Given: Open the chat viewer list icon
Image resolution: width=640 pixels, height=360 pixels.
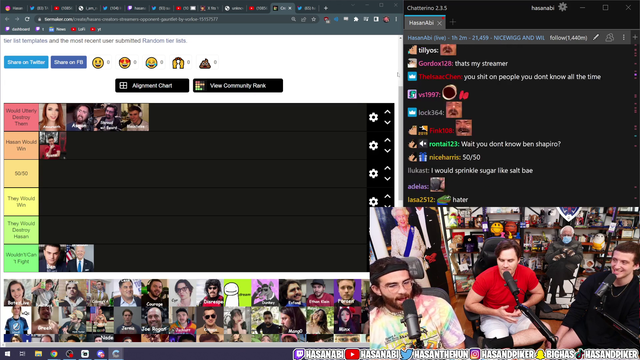Looking at the screenshot, I should (610, 38).
